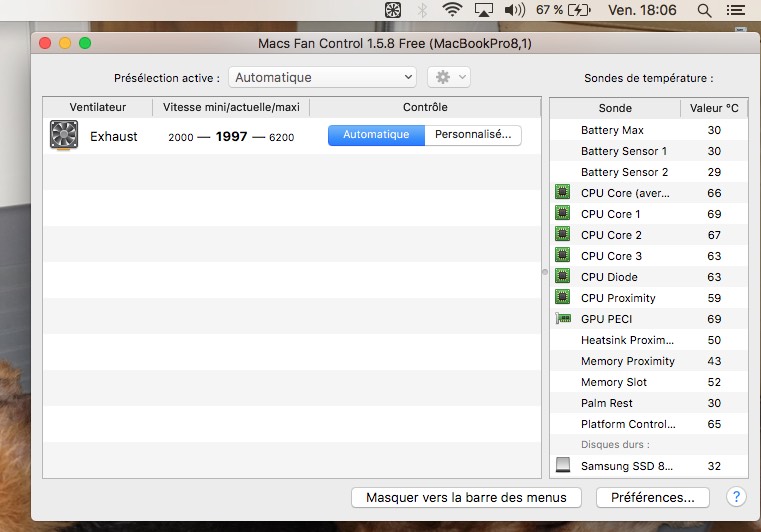Open the Préférences… button
Screen dimensions: 761x532
653,498
